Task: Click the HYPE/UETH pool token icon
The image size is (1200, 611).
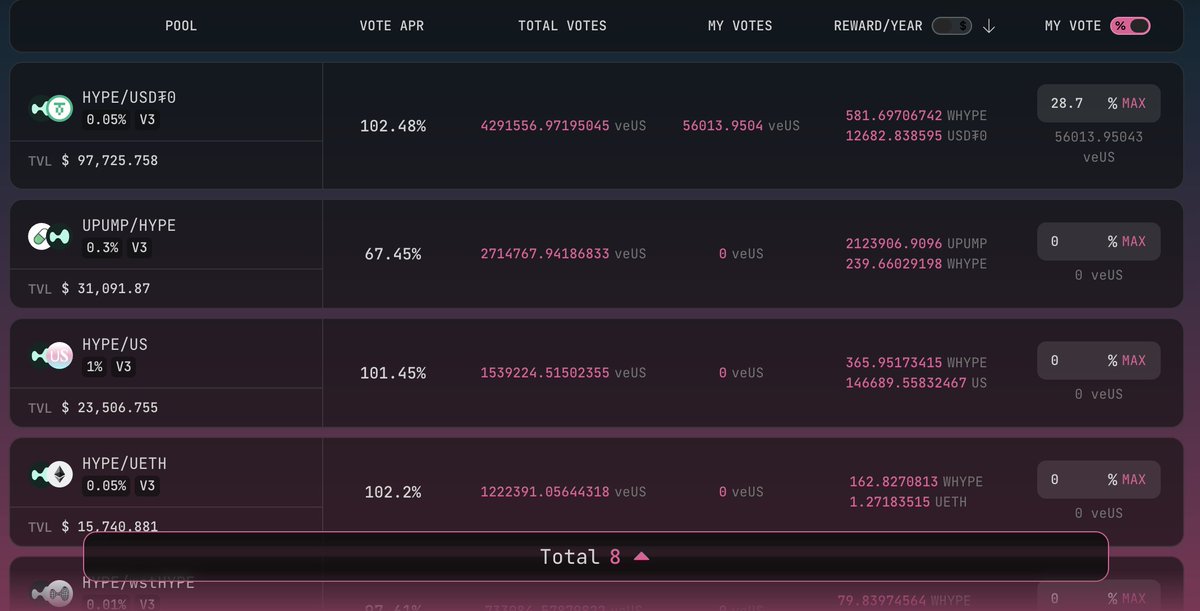Action: [x=51, y=474]
